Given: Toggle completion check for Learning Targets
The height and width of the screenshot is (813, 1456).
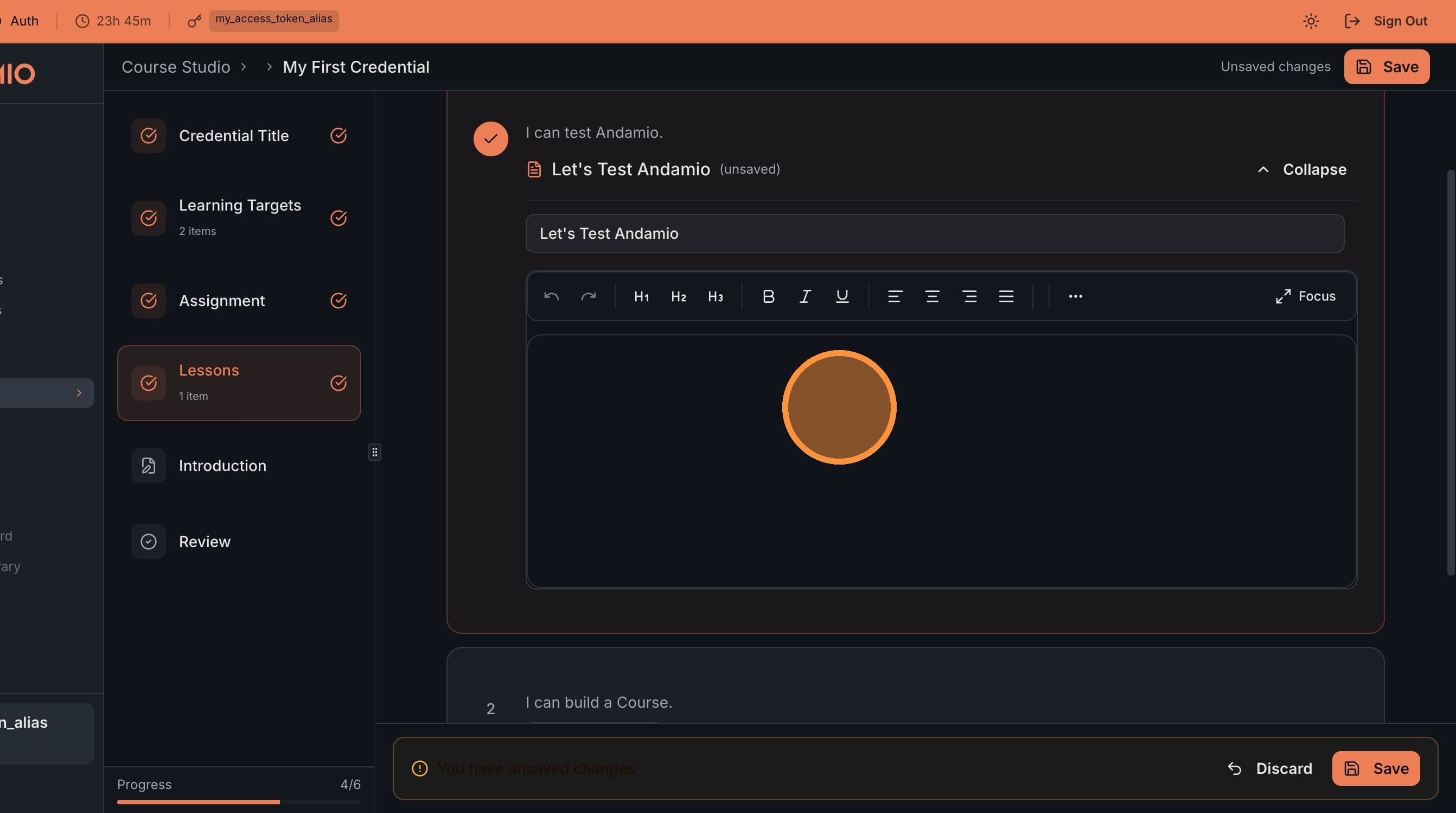Looking at the screenshot, I should pos(339,218).
